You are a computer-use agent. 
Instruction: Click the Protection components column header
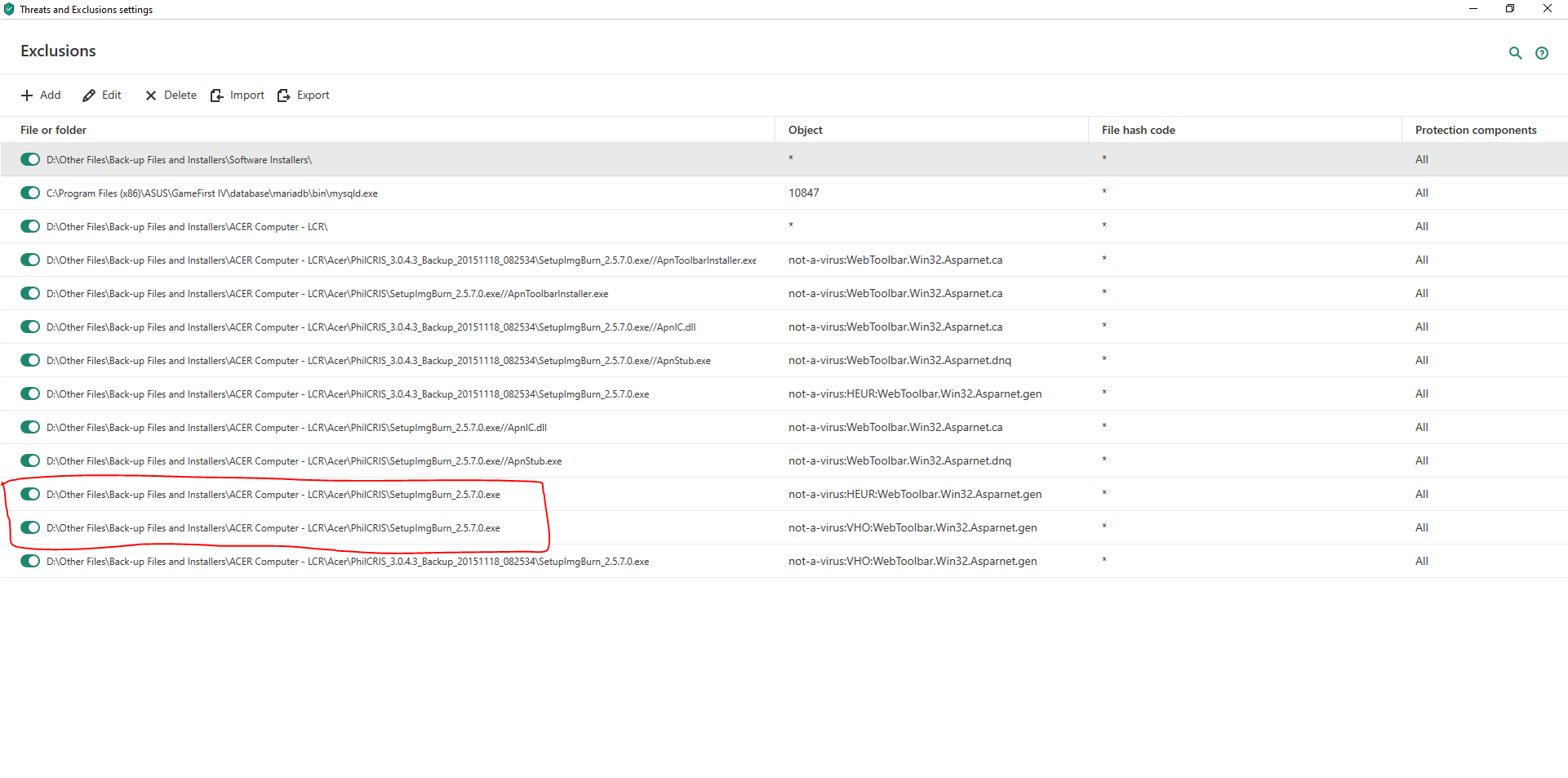pos(1475,130)
